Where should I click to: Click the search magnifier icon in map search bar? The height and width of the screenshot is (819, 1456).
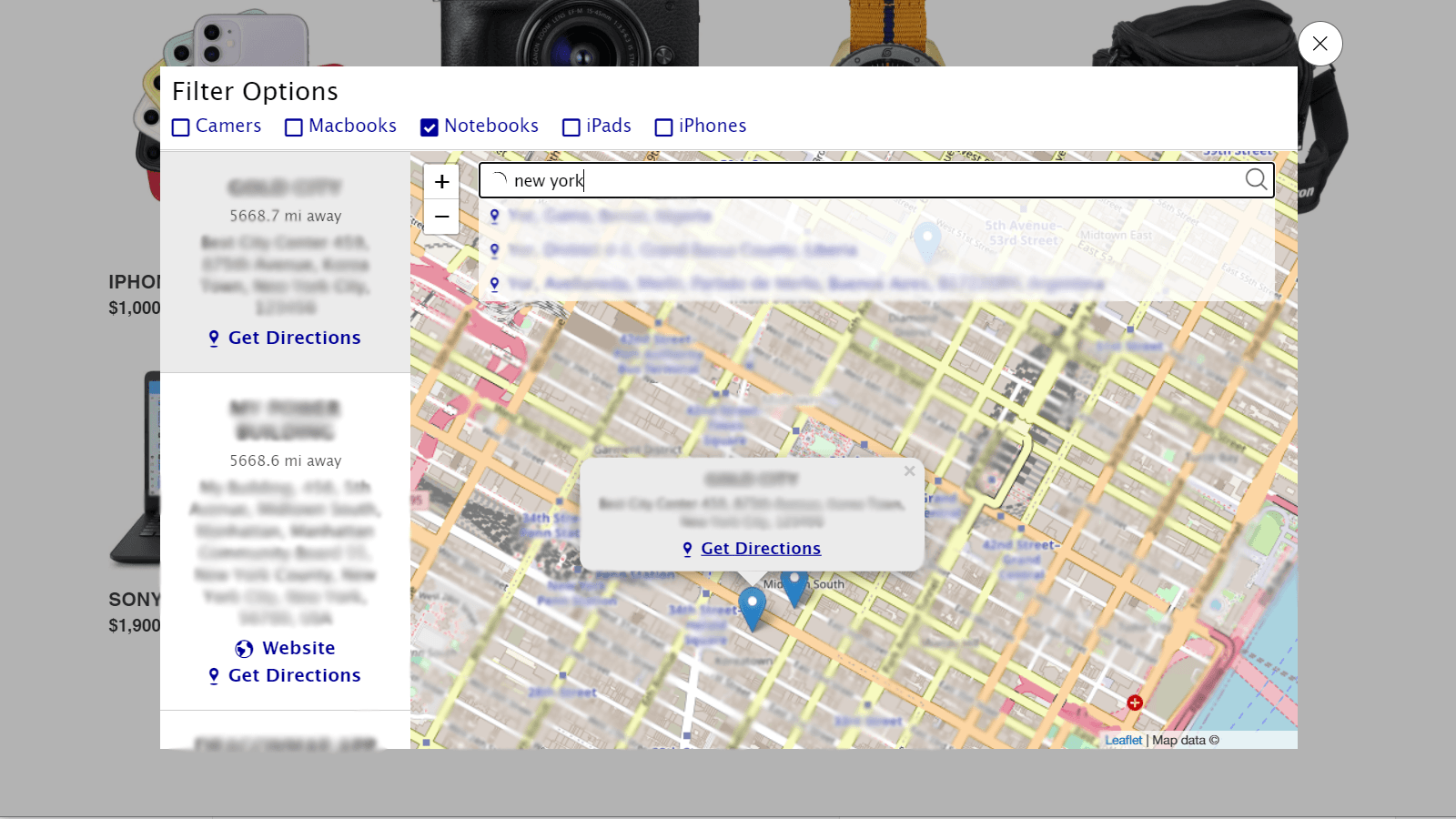click(x=1257, y=180)
